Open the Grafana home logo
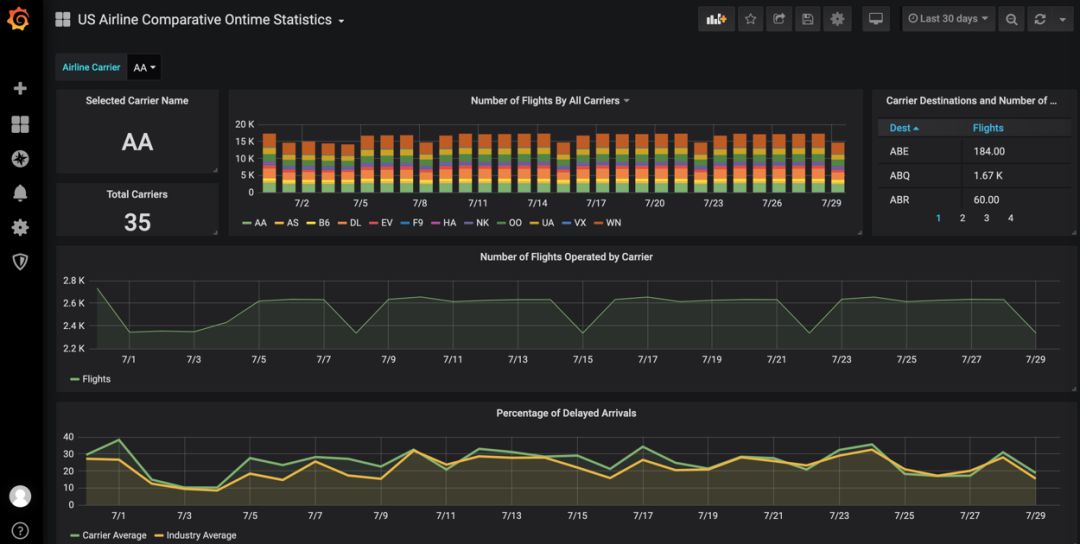The width and height of the screenshot is (1080, 544). 19,19
